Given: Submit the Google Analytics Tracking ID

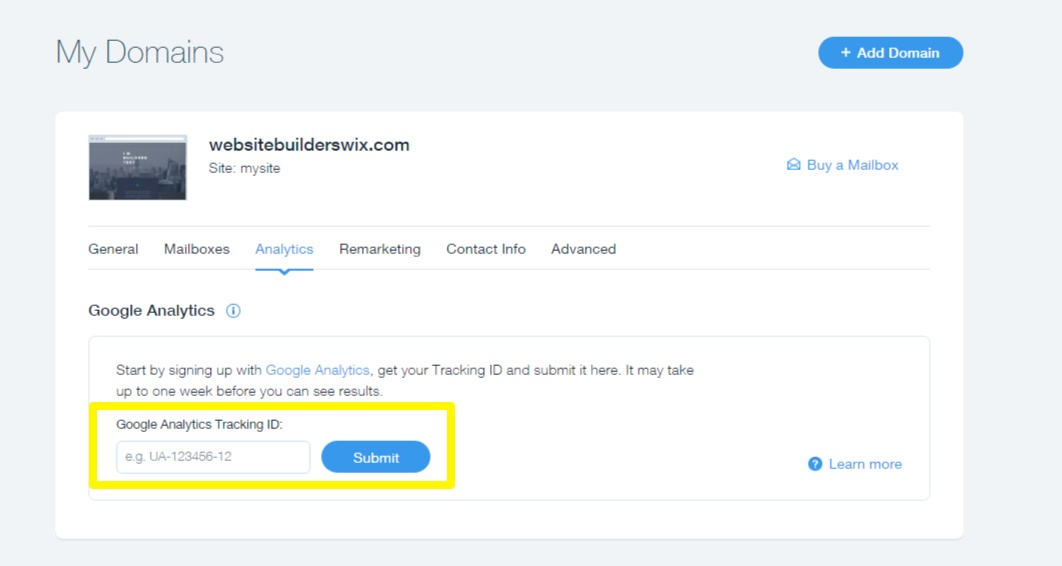Looking at the screenshot, I should [x=376, y=457].
